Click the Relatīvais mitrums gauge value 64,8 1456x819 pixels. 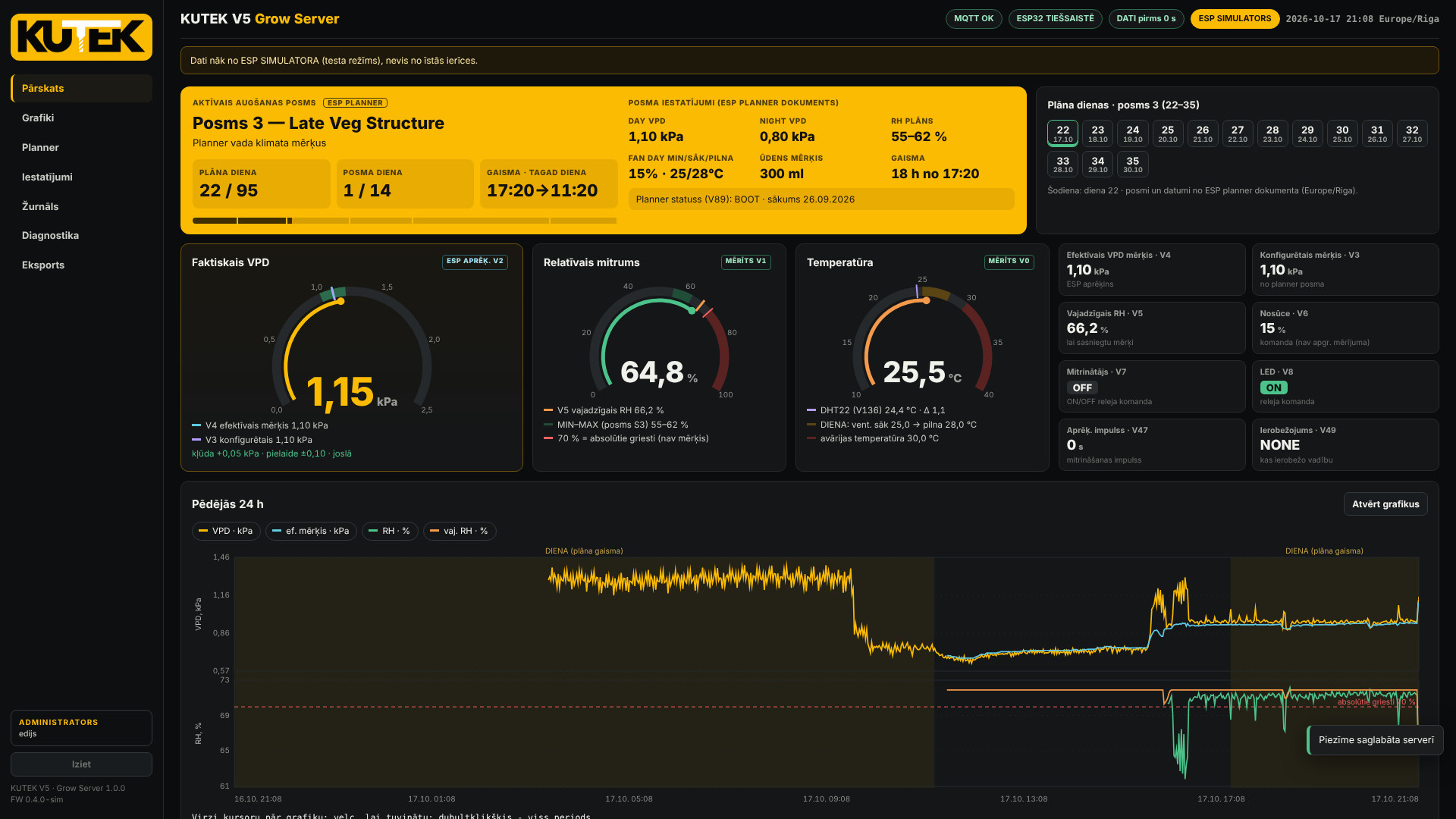[652, 372]
